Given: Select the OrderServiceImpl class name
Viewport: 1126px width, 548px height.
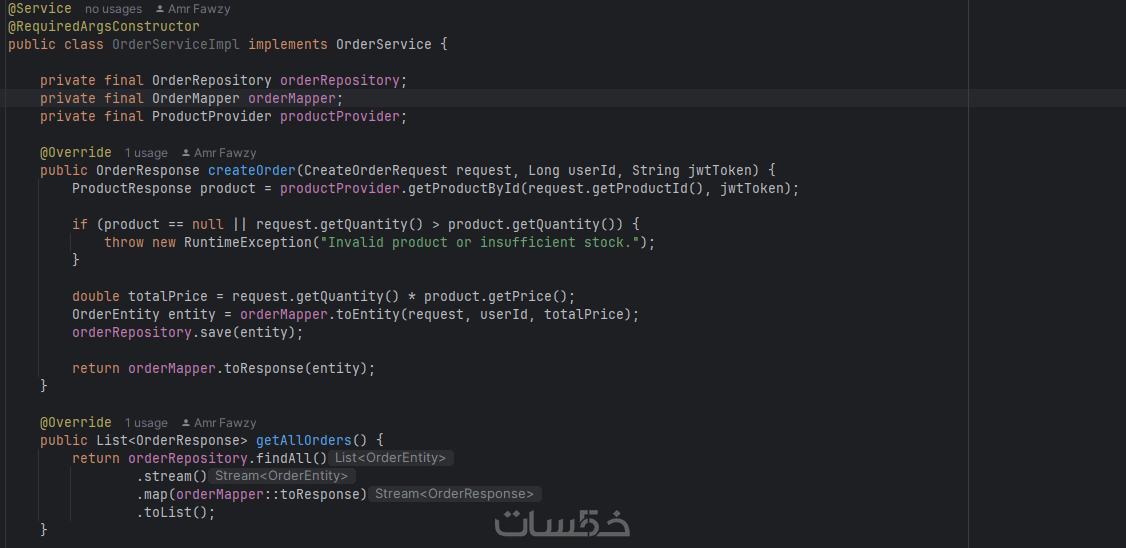Looking at the screenshot, I should click(176, 45).
